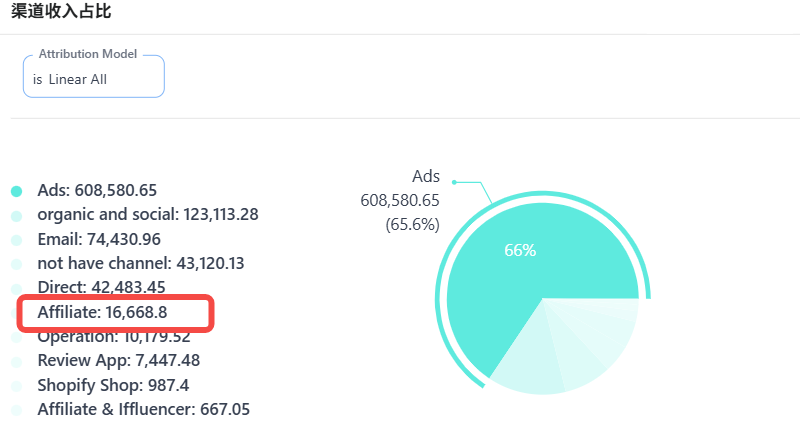Click the legend dot beside Operation
Screen dimensions: 800x444
16,337
